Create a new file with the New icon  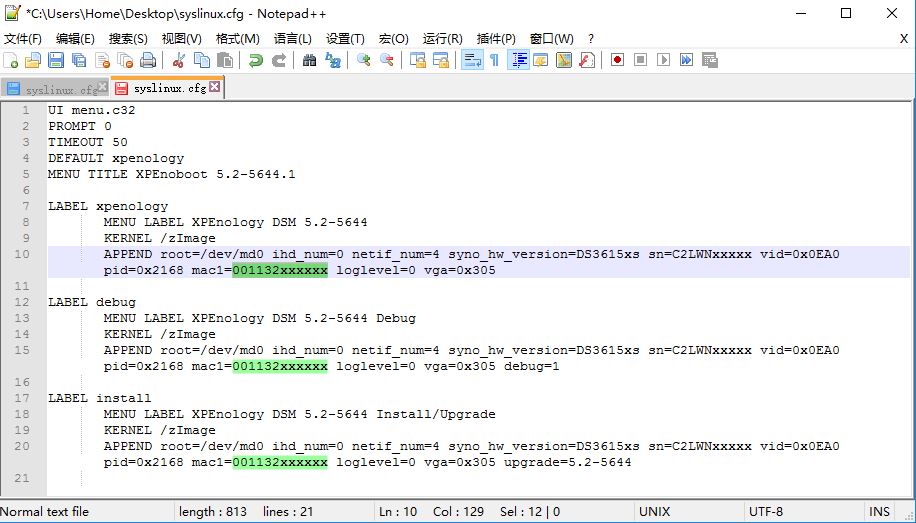pyautogui.click(x=11, y=60)
